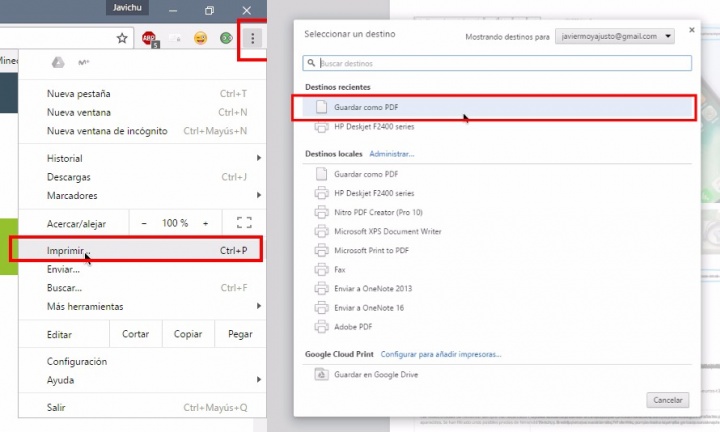
Task: Select Enviar a OneNote 16
Action: click(497, 308)
